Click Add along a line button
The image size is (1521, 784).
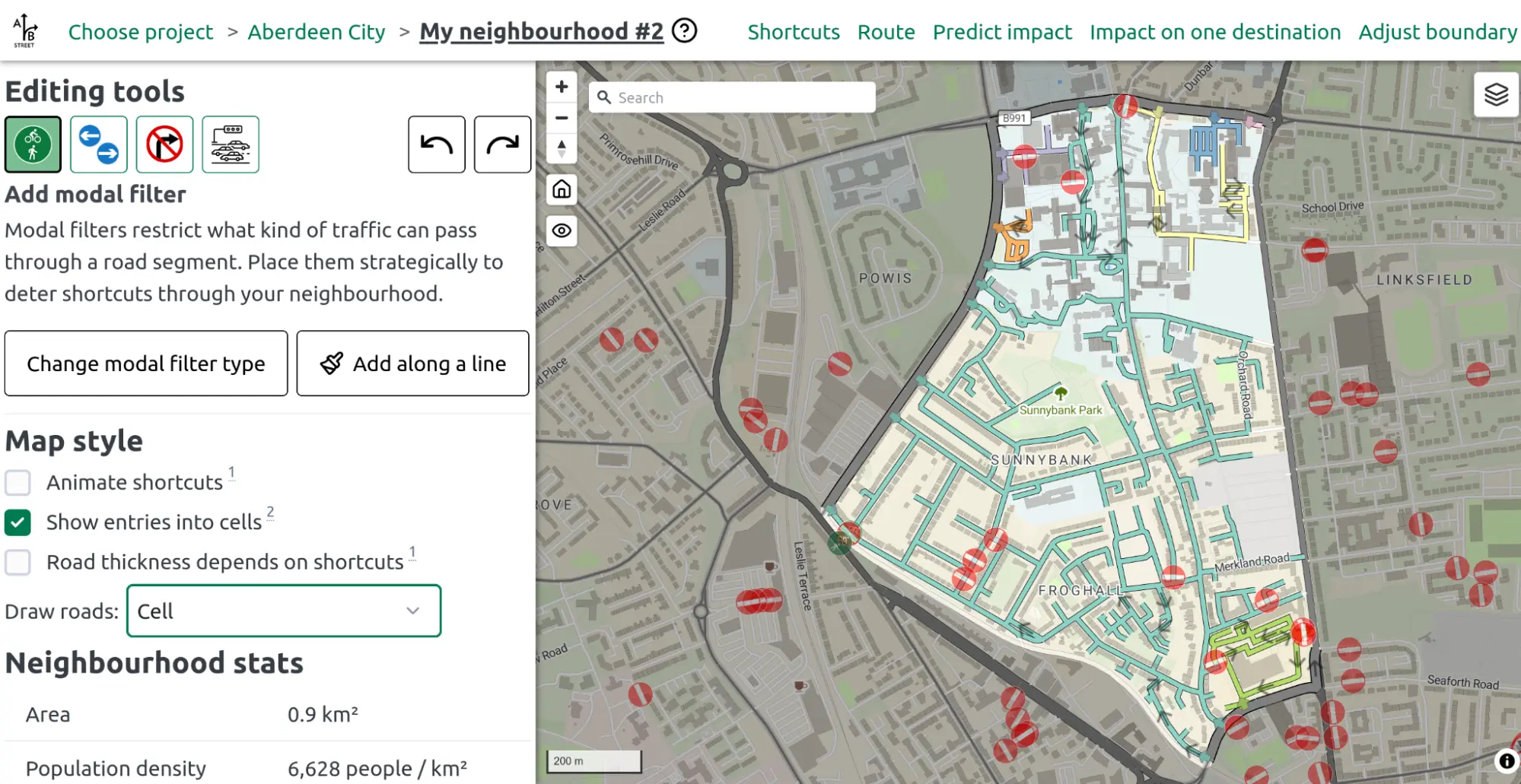click(412, 363)
